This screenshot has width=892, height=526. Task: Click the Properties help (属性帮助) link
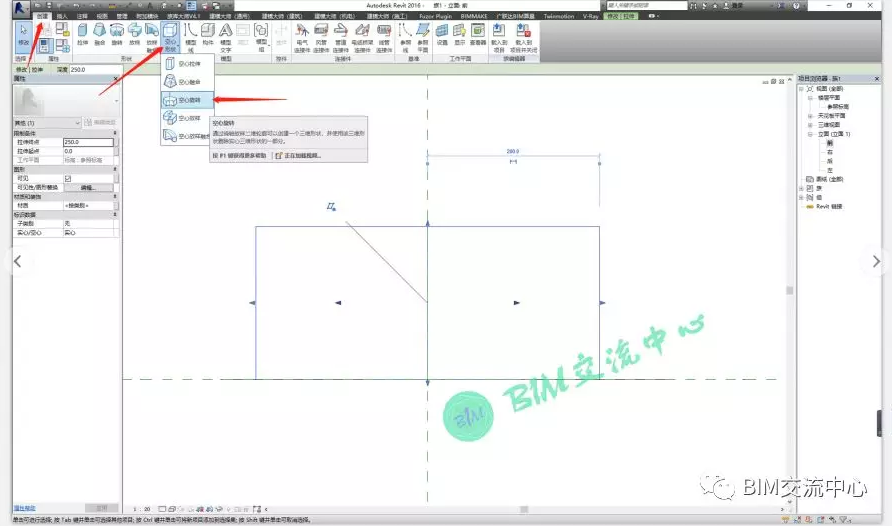(x=24, y=508)
